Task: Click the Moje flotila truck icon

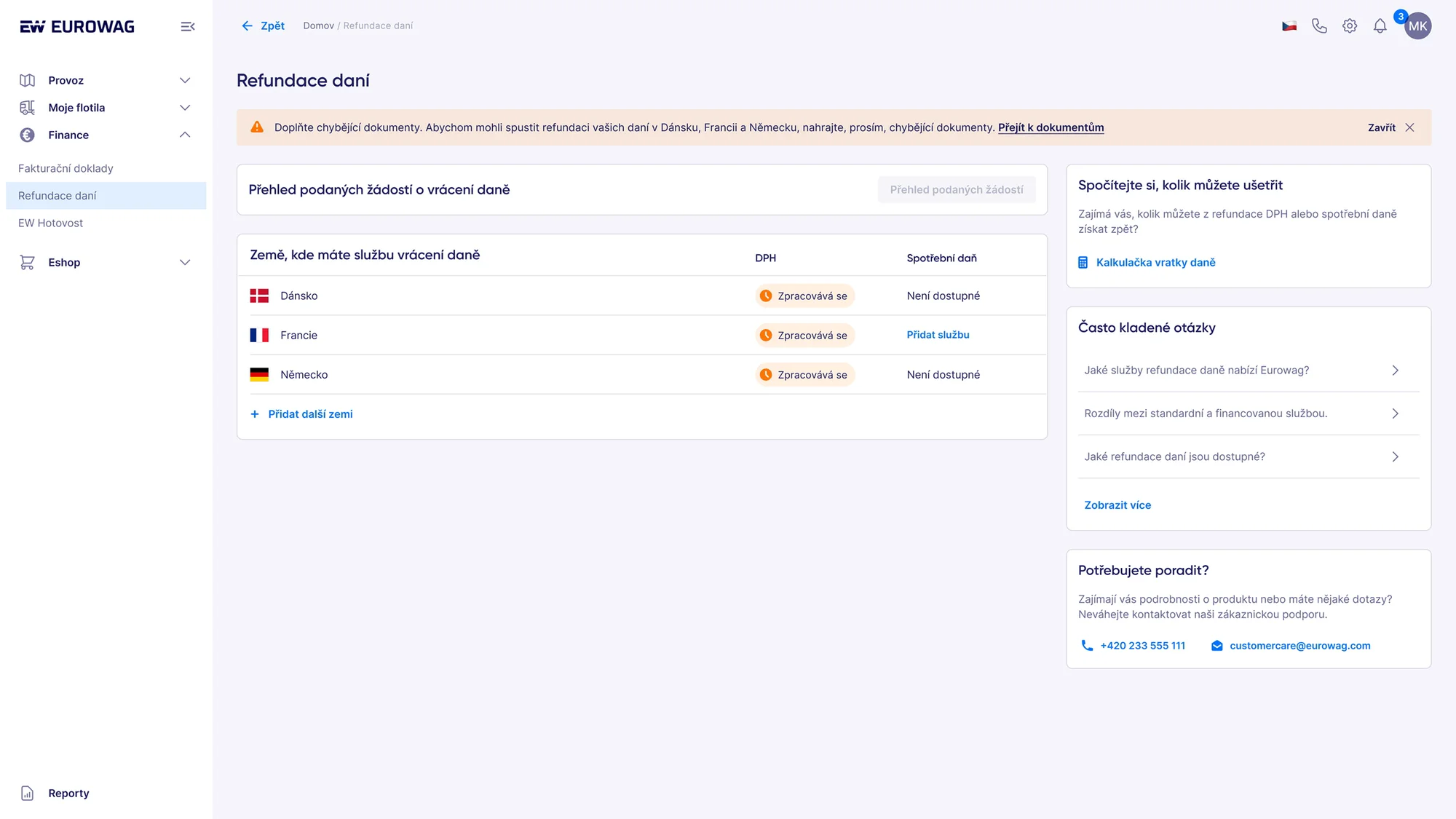Action: [28, 108]
